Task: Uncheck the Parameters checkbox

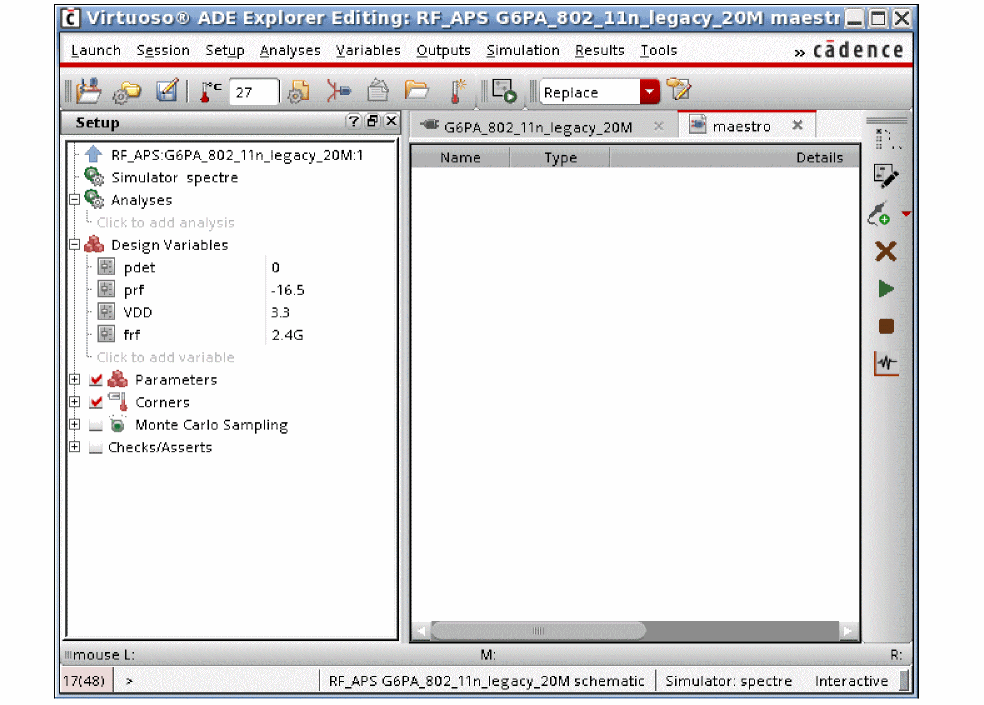Action: coord(96,379)
